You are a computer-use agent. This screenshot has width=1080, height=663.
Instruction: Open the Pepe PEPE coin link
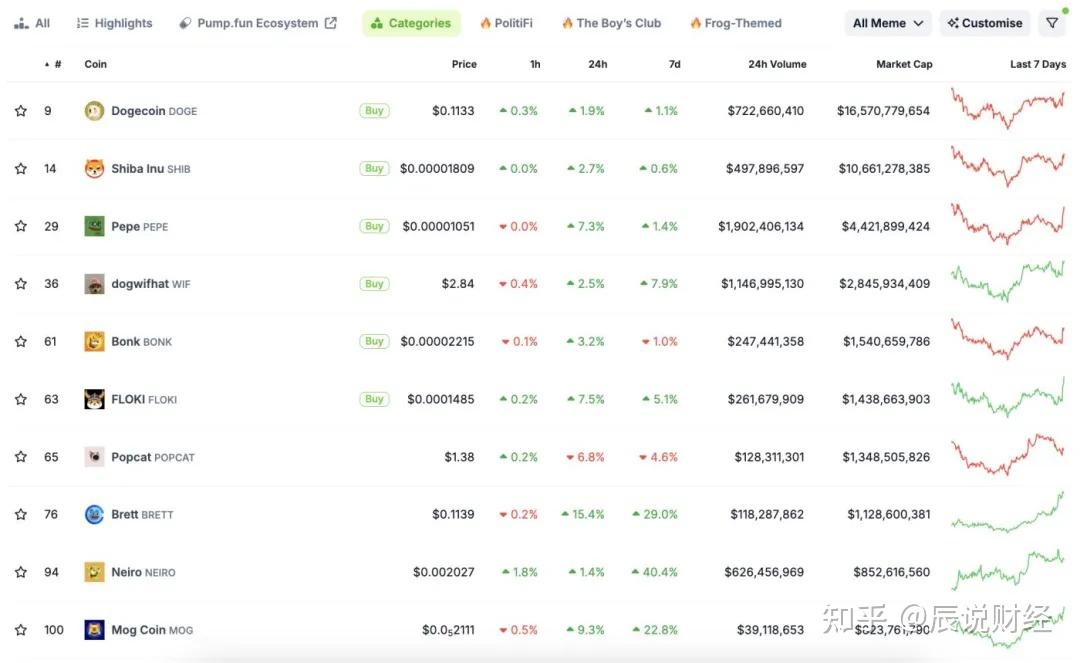click(x=140, y=226)
